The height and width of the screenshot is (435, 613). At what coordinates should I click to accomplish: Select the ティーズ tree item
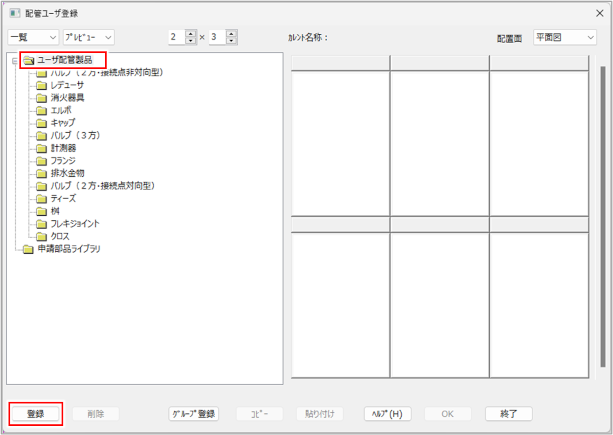pos(63,198)
